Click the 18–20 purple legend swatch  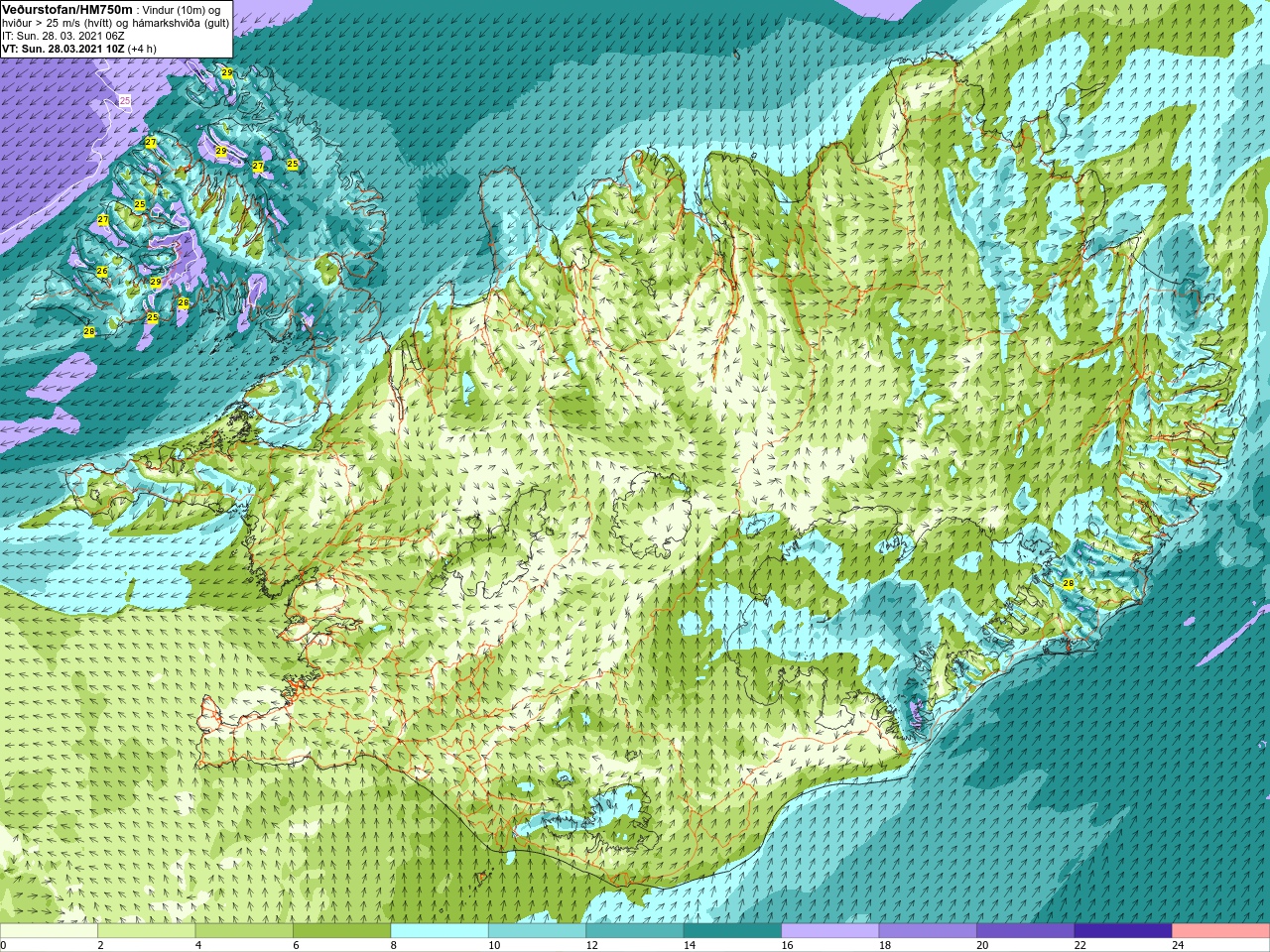point(928,931)
